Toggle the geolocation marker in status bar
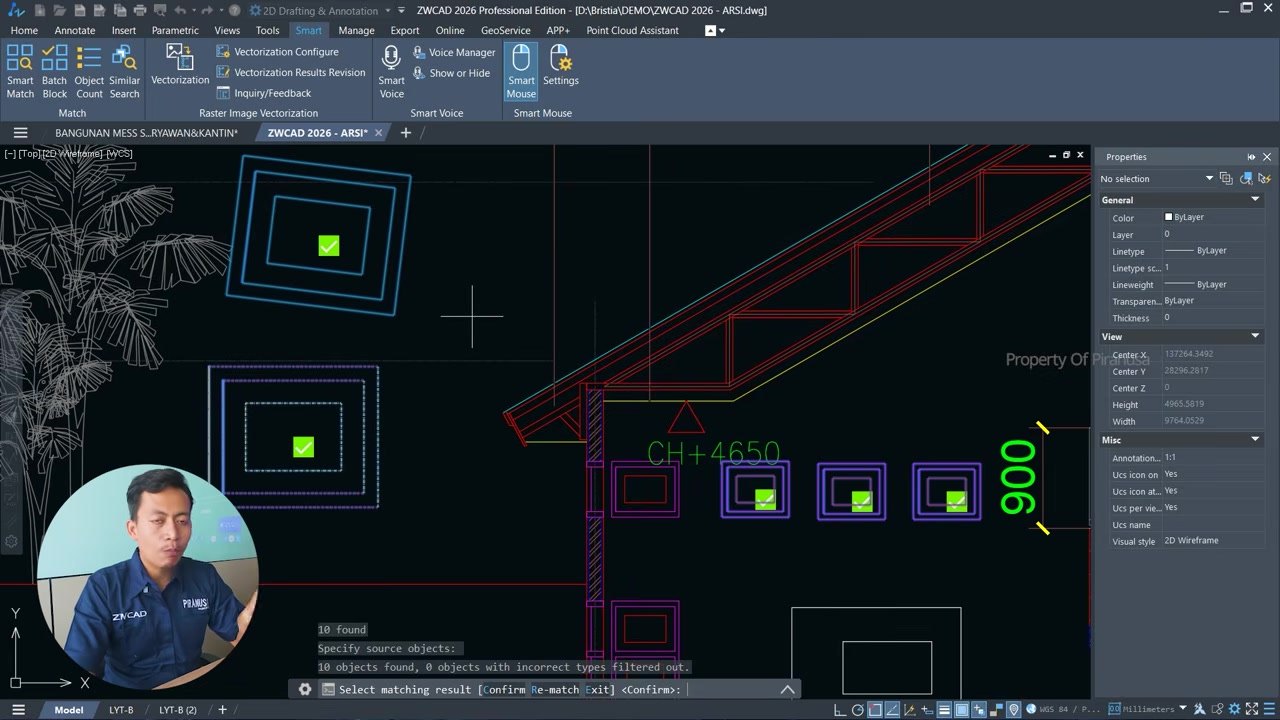 click(1013, 710)
